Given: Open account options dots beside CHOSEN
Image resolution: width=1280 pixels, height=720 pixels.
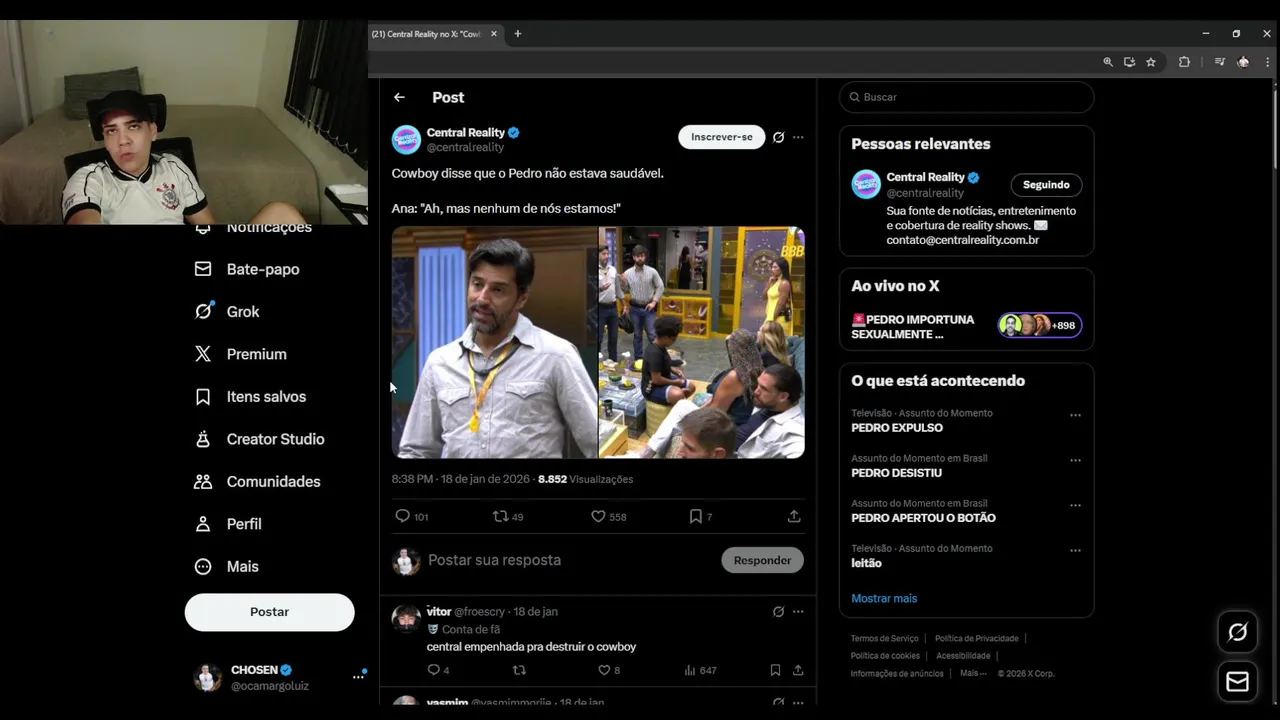Looking at the screenshot, I should click(358, 677).
